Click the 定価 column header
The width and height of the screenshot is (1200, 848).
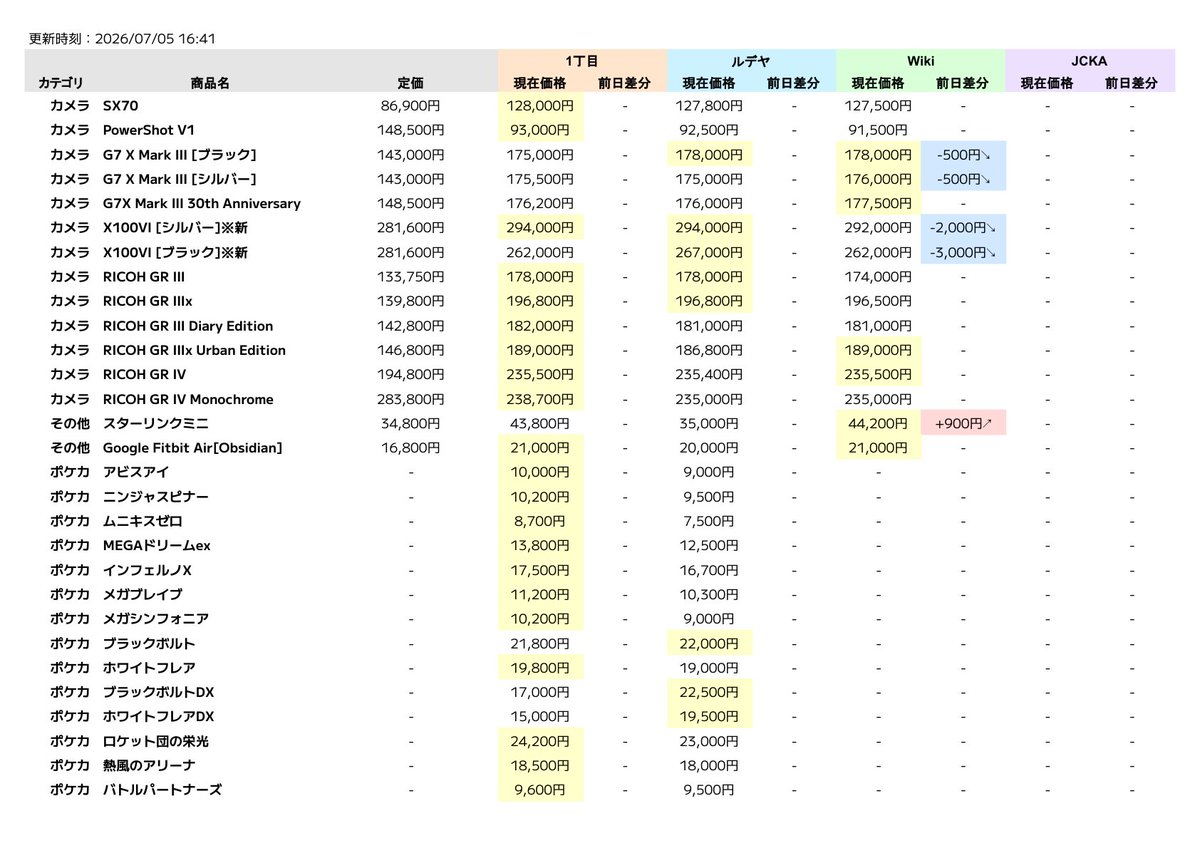pos(411,84)
